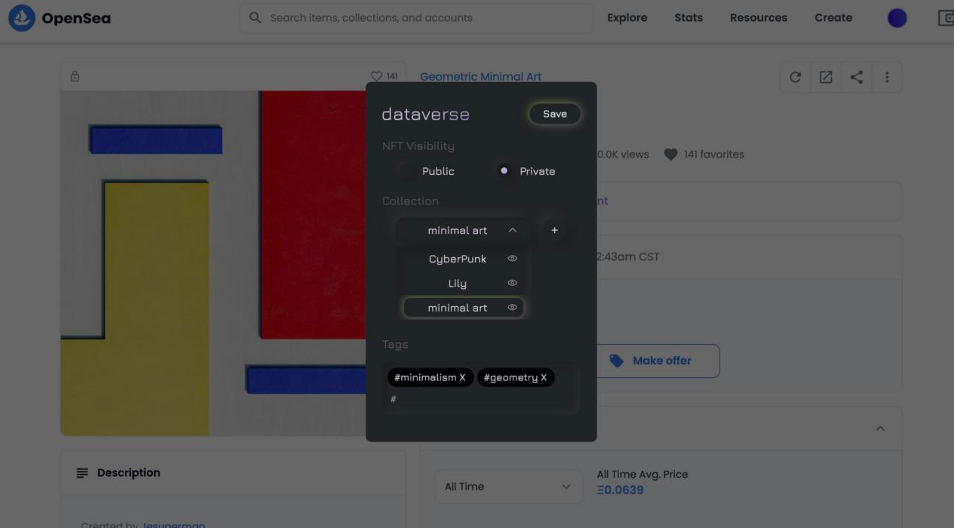Open the wallet icon in header
Screen dimensions: 954x528
pos(945,18)
